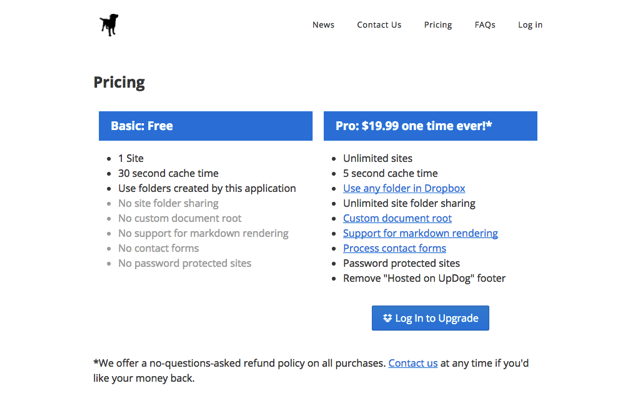Click Remove "Hosted on UpDog" footer item

click(x=424, y=278)
